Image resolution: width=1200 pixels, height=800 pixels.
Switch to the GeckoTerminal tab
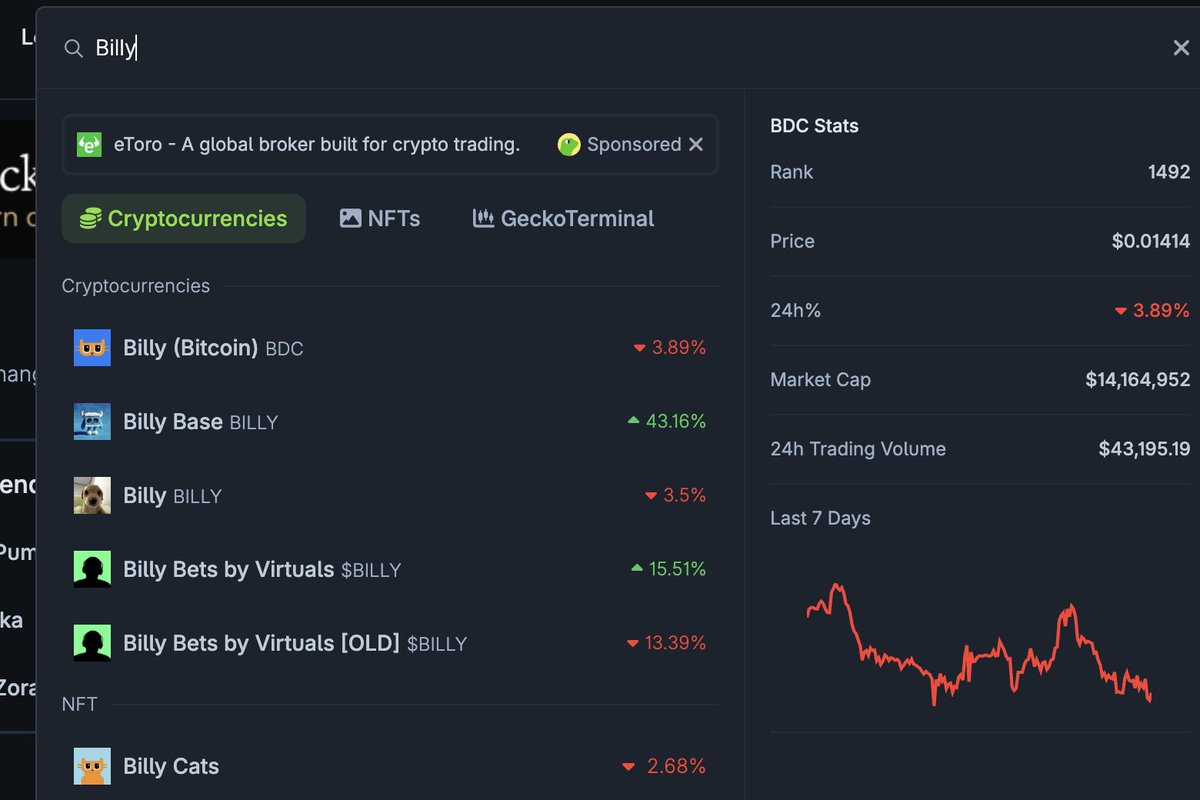(564, 218)
